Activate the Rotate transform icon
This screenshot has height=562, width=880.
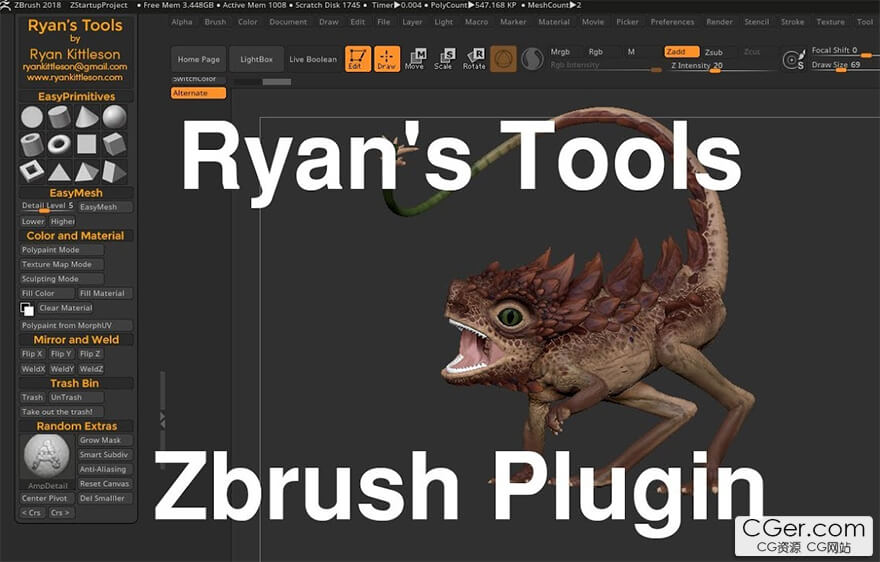click(474, 59)
